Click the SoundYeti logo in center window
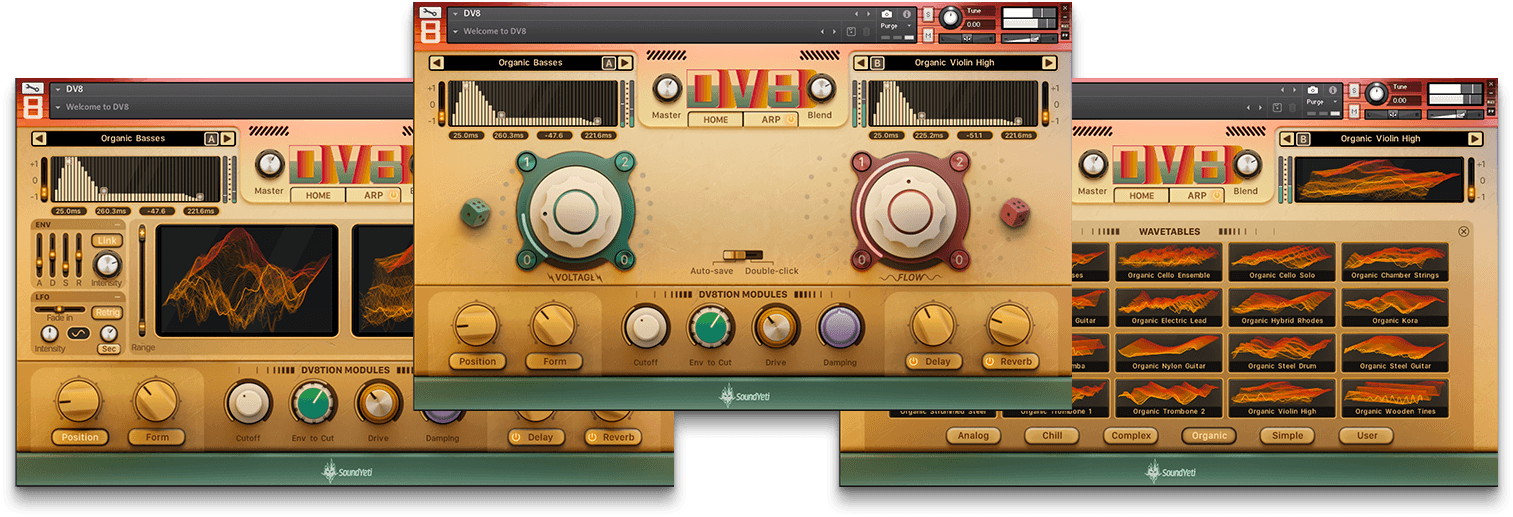 (743, 397)
